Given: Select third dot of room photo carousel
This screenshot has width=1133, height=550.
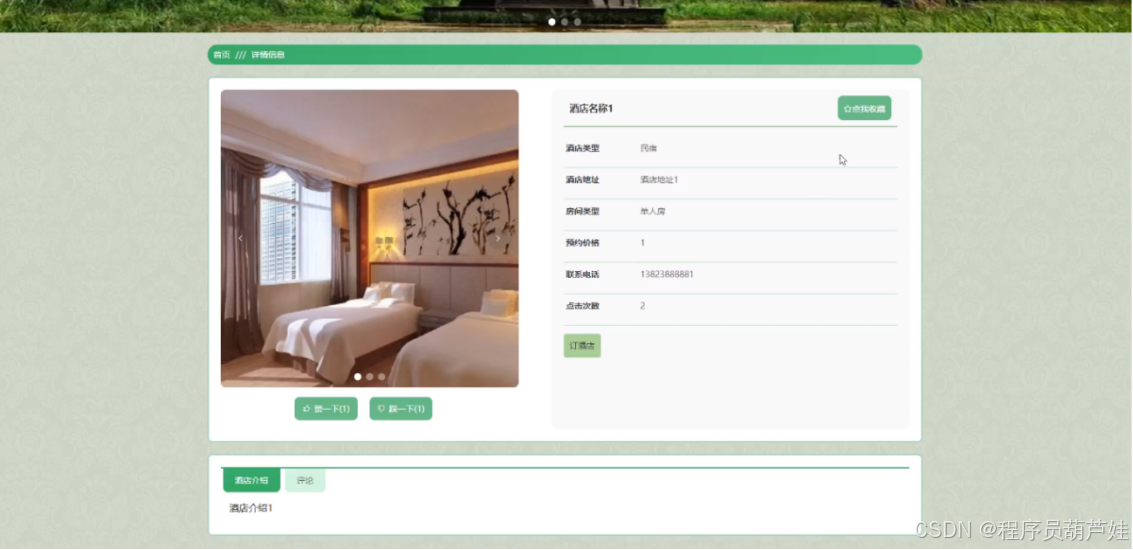Looking at the screenshot, I should tap(382, 377).
